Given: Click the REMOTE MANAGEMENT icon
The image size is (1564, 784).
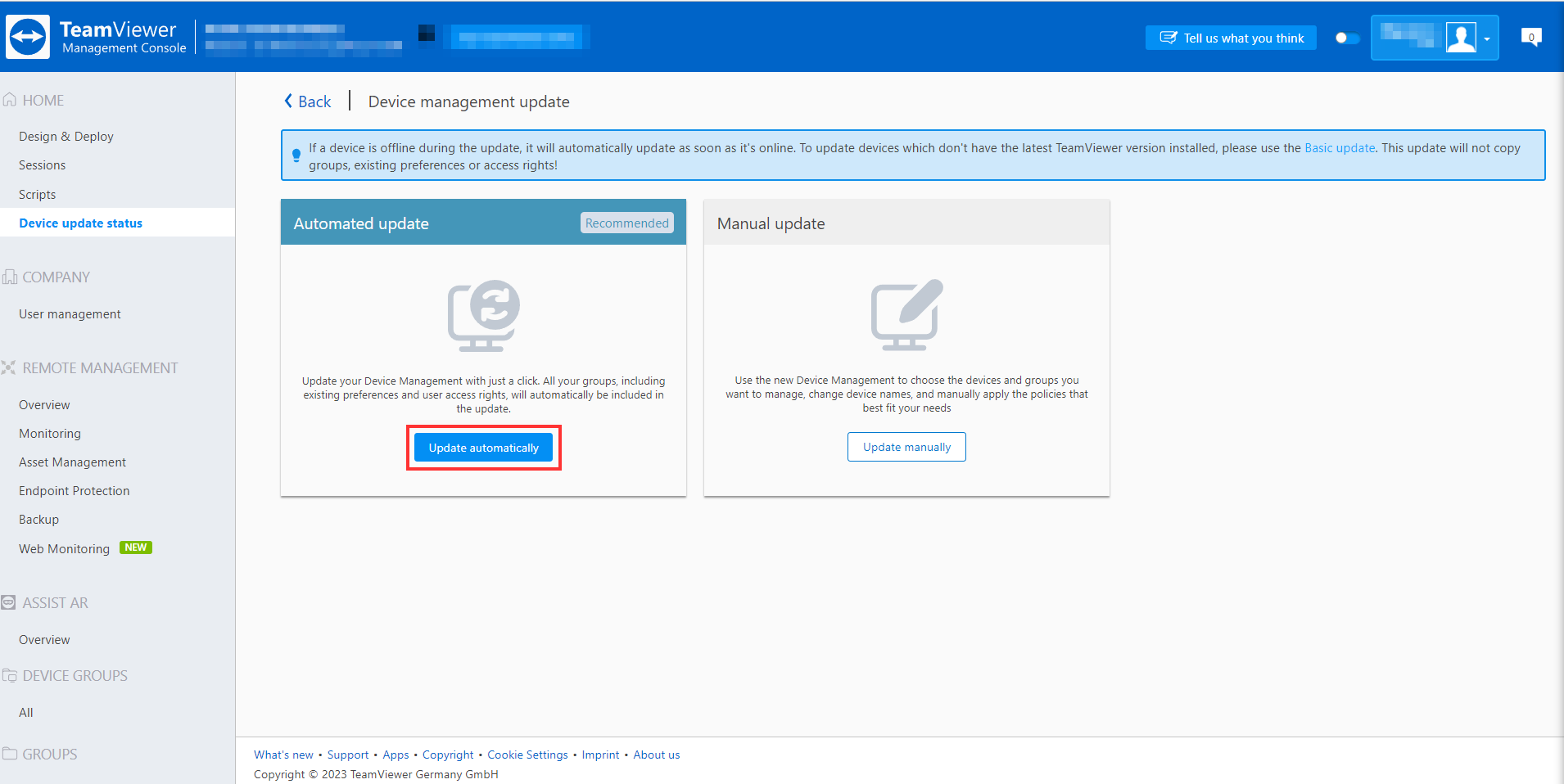Looking at the screenshot, I should coord(10,367).
